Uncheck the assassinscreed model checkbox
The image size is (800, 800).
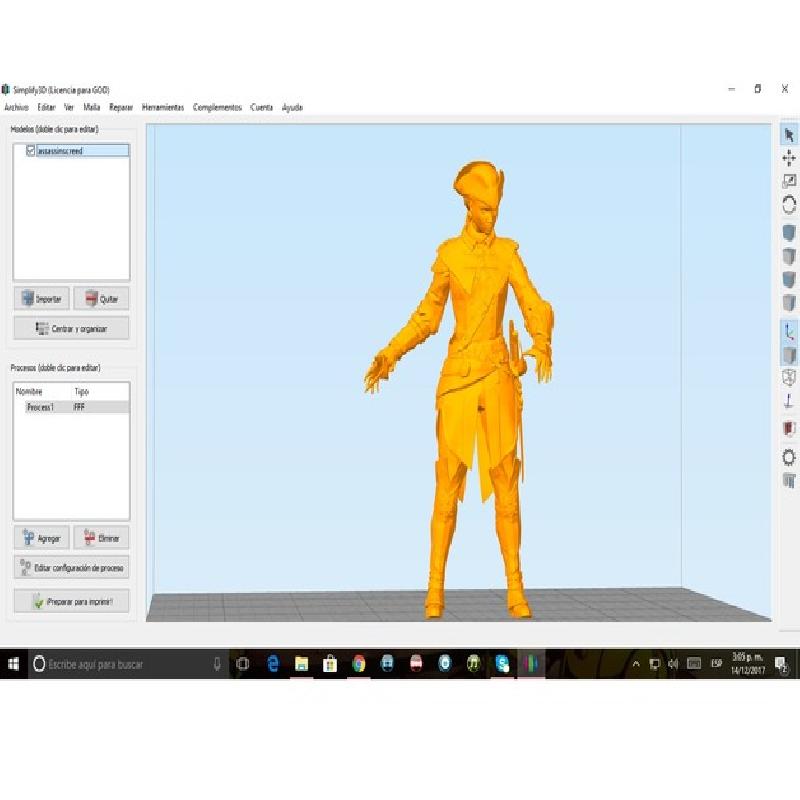tap(30, 151)
